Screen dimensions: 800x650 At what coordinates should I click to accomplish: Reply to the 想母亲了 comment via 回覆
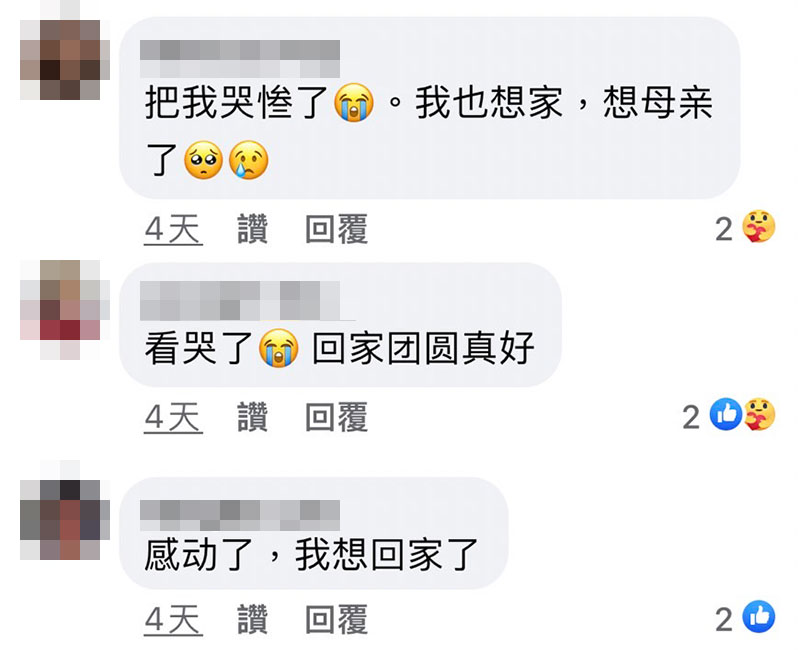(x=337, y=229)
